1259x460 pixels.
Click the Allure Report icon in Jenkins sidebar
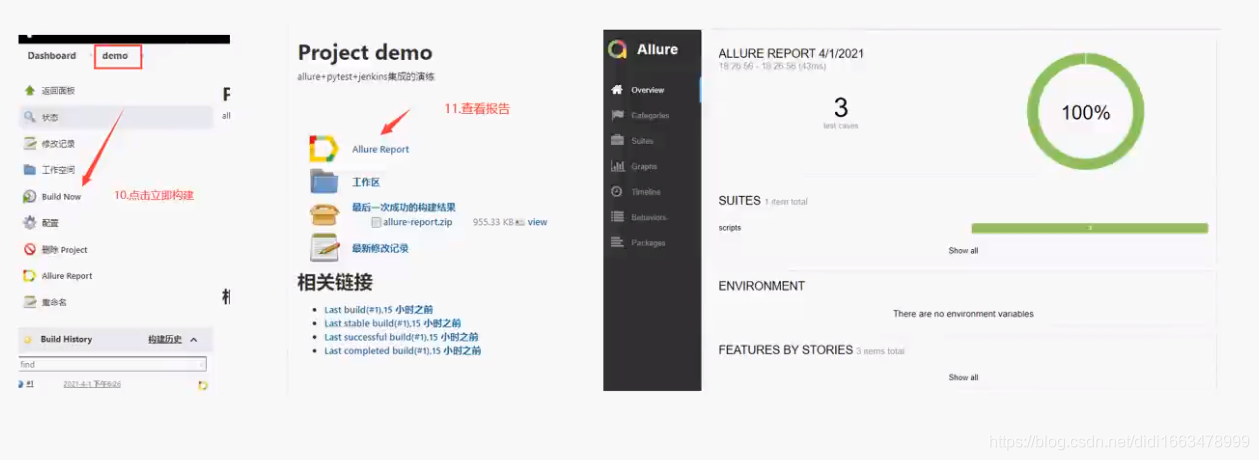(30, 276)
